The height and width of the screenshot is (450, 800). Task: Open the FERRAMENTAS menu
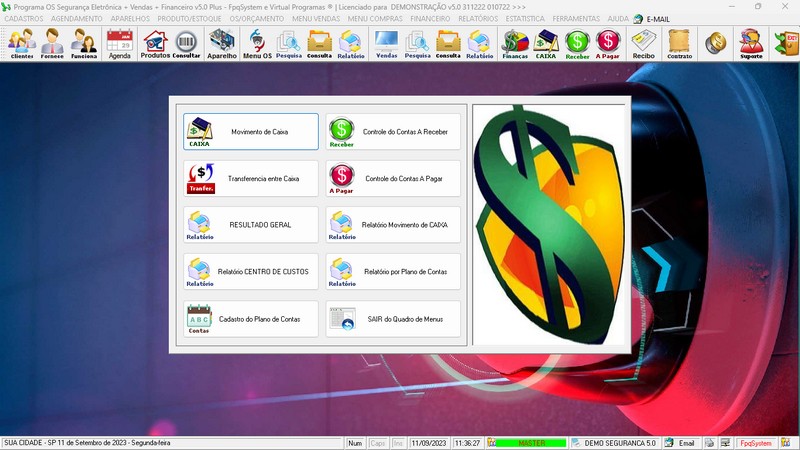point(577,18)
